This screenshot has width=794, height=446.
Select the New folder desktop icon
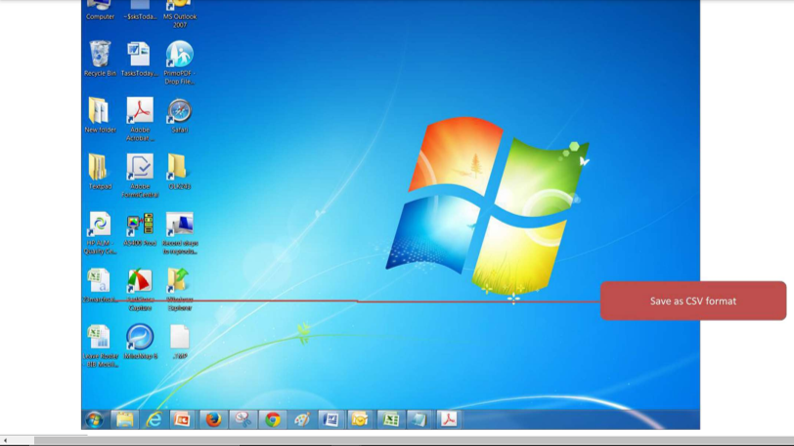tap(100, 115)
